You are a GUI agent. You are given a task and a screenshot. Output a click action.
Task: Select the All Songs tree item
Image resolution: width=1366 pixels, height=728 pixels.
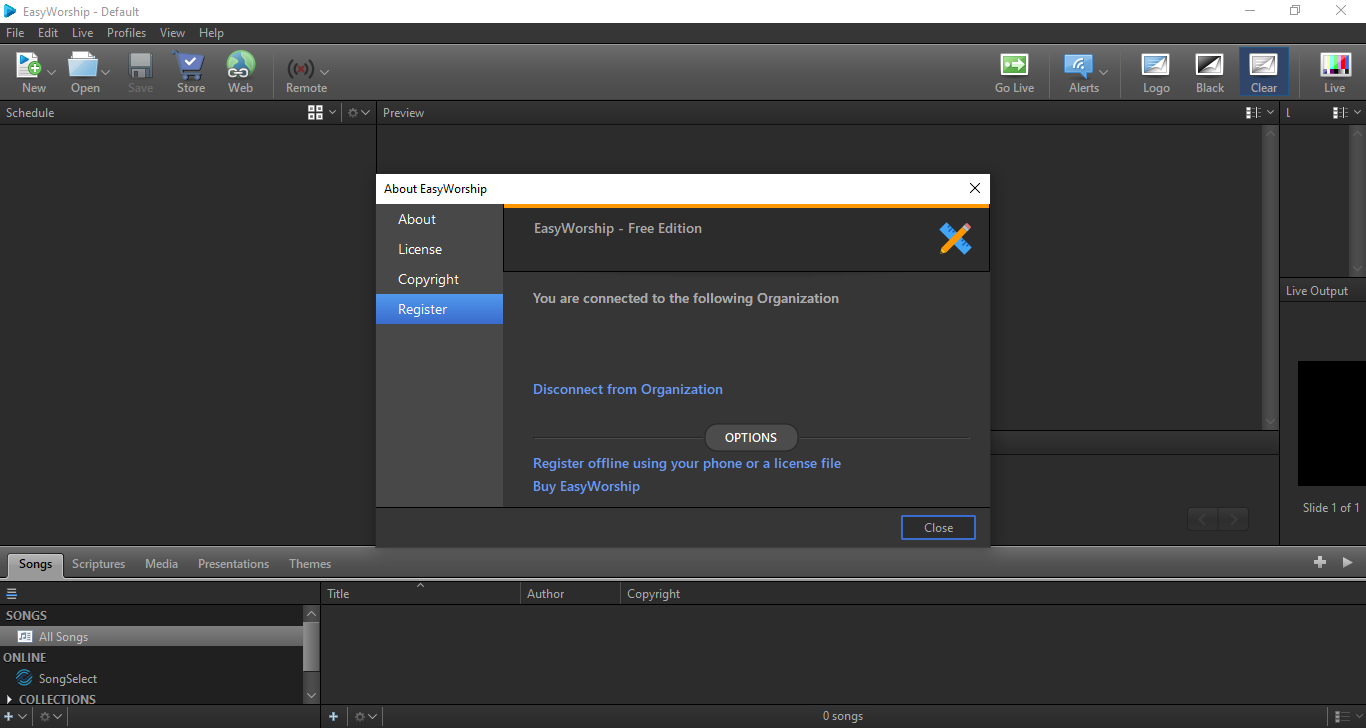pos(152,637)
